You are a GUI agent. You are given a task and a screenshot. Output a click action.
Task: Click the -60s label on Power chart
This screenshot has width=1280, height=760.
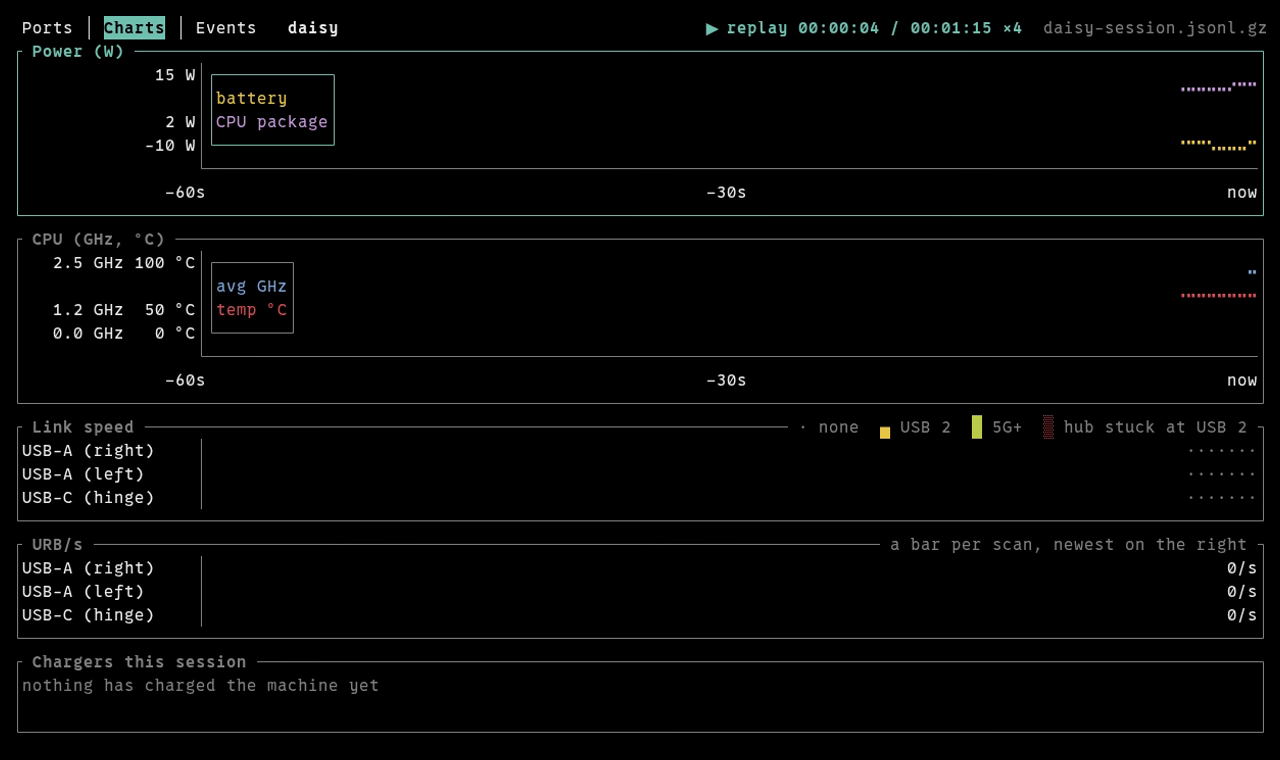pos(185,192)
